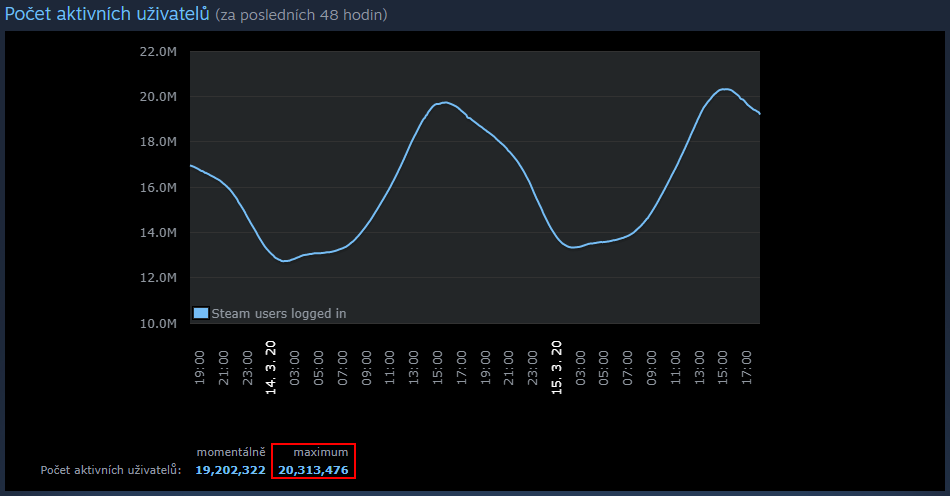Click the 22.0M y-axis label
This screenshot has width=950, height=496.
(x=158, y=51)
